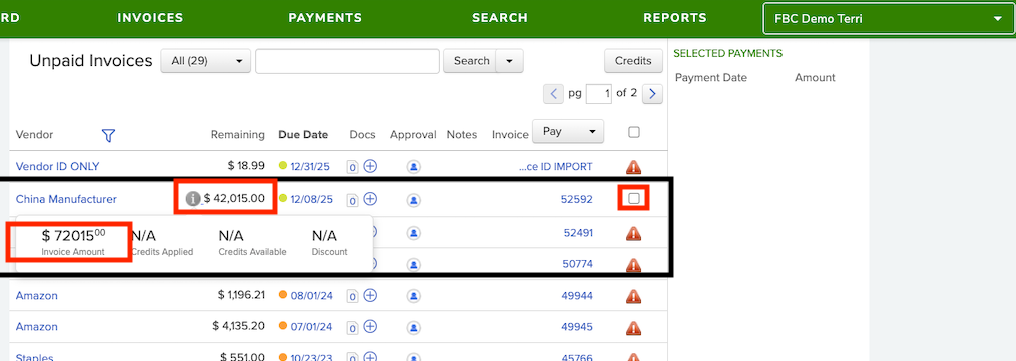Go to previous page of invoices
The width and height of the screenshot is (1016, 361).
click(553, 93)
